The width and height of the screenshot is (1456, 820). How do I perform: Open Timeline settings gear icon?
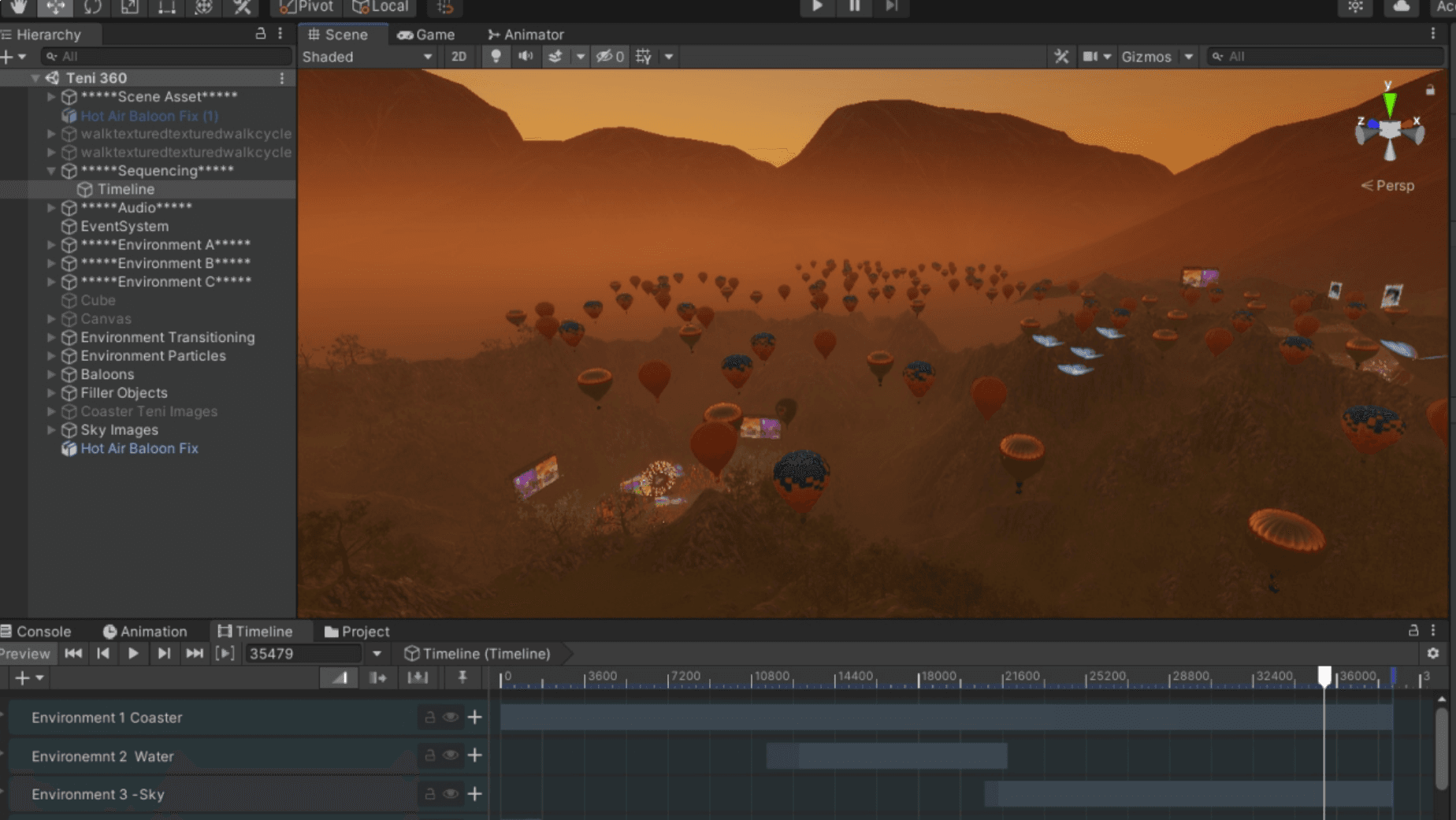pyautogui.click(x=1432, y=653)
